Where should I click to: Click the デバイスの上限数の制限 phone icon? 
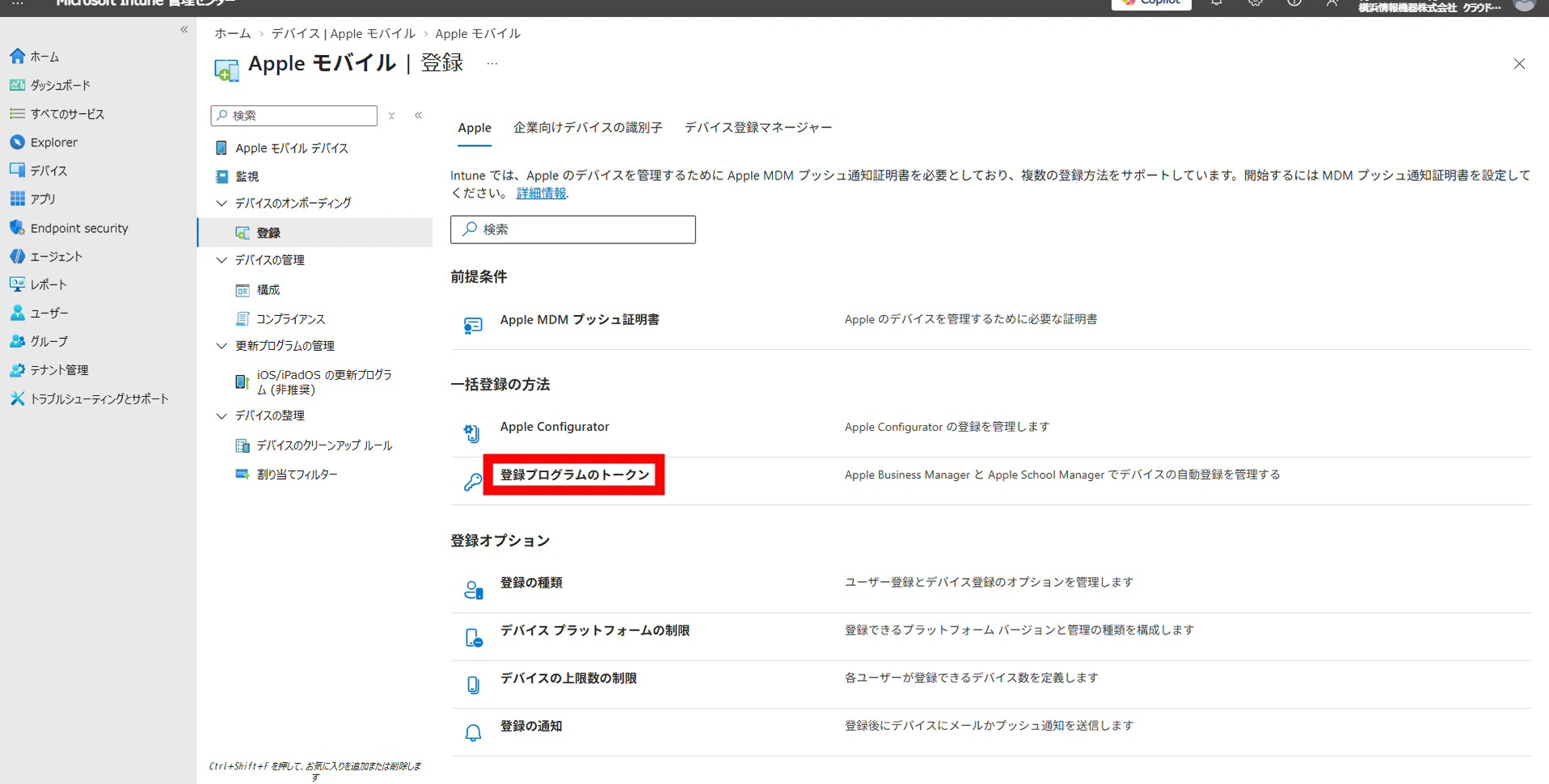point(474,685)
